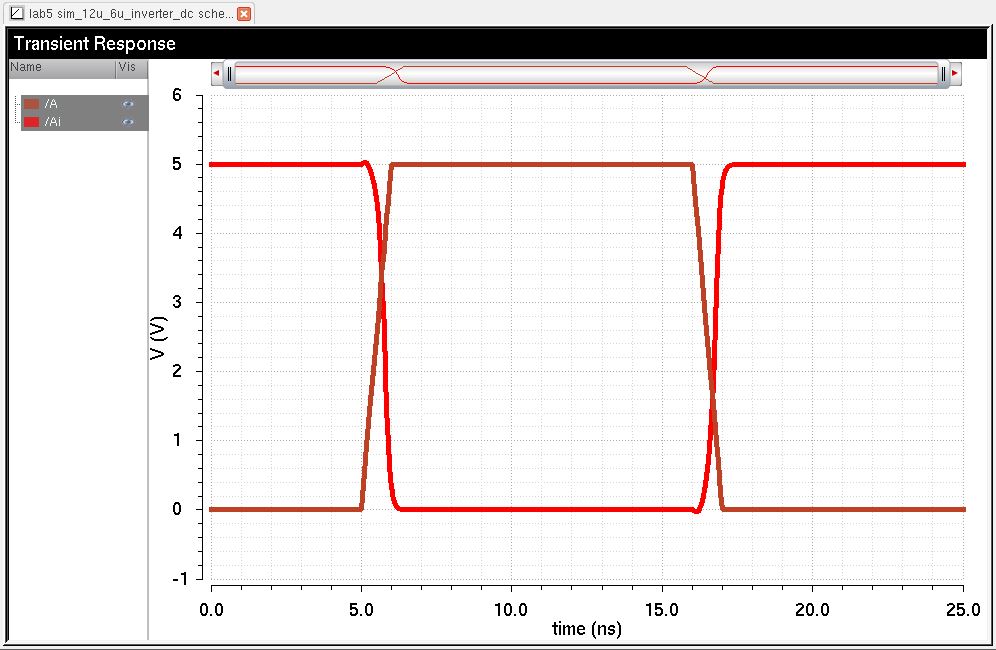996x650 pixels.
Task: Toggle visibility of the /Ai signal
Action: click(x=128, y=121)
